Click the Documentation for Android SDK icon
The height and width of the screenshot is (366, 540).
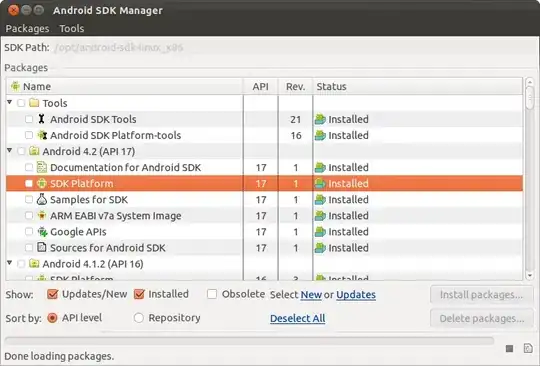click(x=42, y=167)
